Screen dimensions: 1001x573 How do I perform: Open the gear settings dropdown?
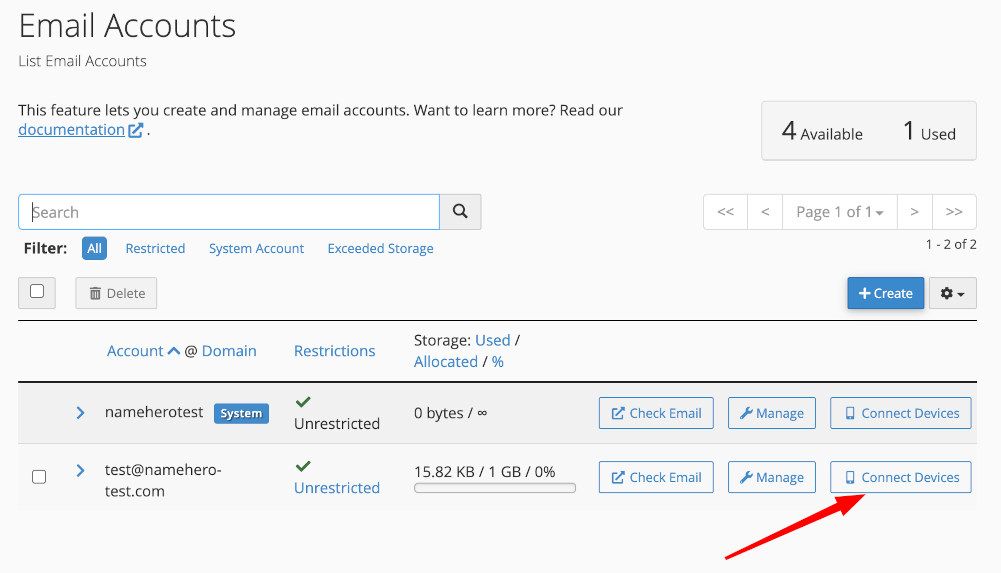(x=952, y=294)
